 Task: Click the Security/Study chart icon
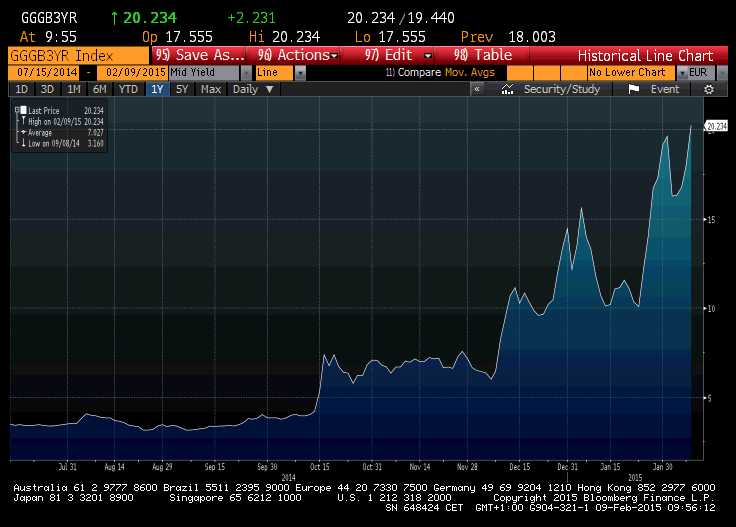pyautogui.click(x=507, y=89)
